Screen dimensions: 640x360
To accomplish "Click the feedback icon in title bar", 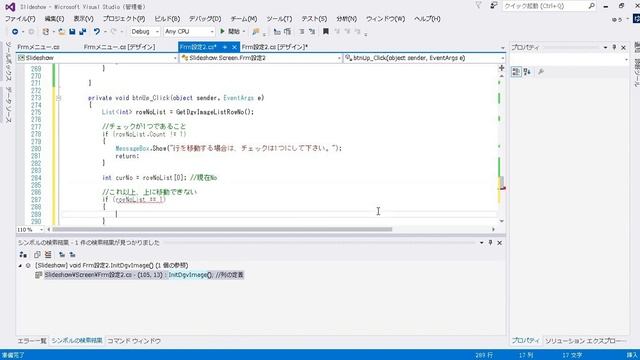I will click(x=494, y=5).
